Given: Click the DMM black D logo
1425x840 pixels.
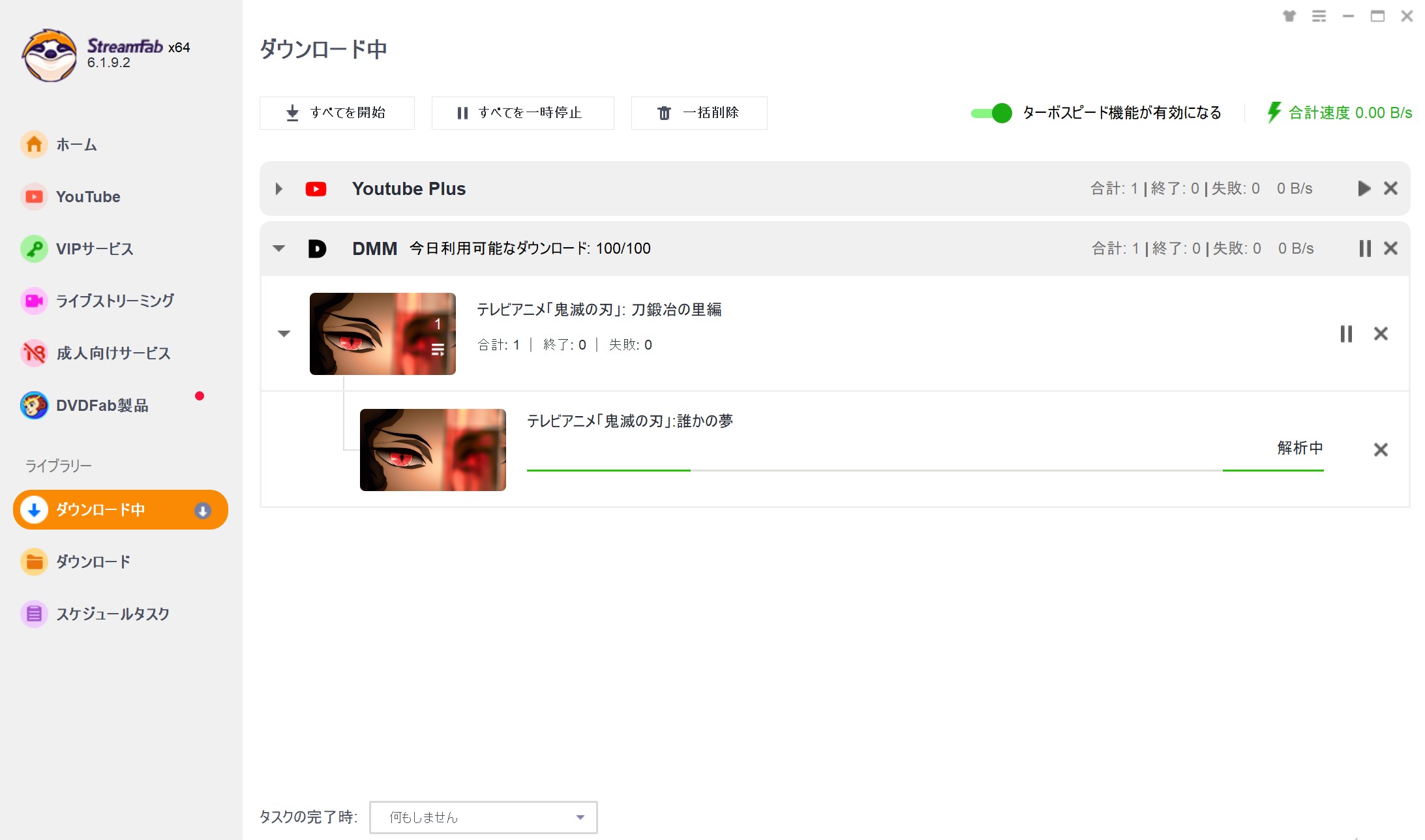Looking at the screenshot, I should 317,248.
